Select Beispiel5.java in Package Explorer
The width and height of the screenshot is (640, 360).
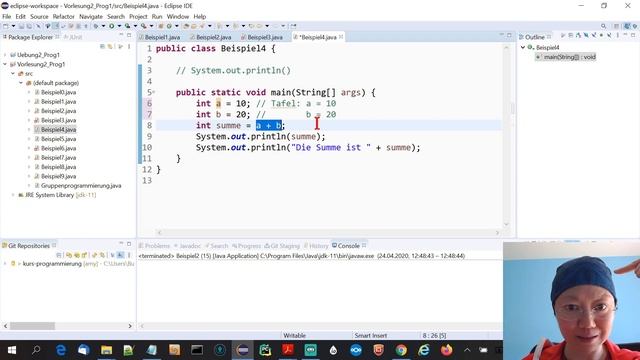click(58, 139)
